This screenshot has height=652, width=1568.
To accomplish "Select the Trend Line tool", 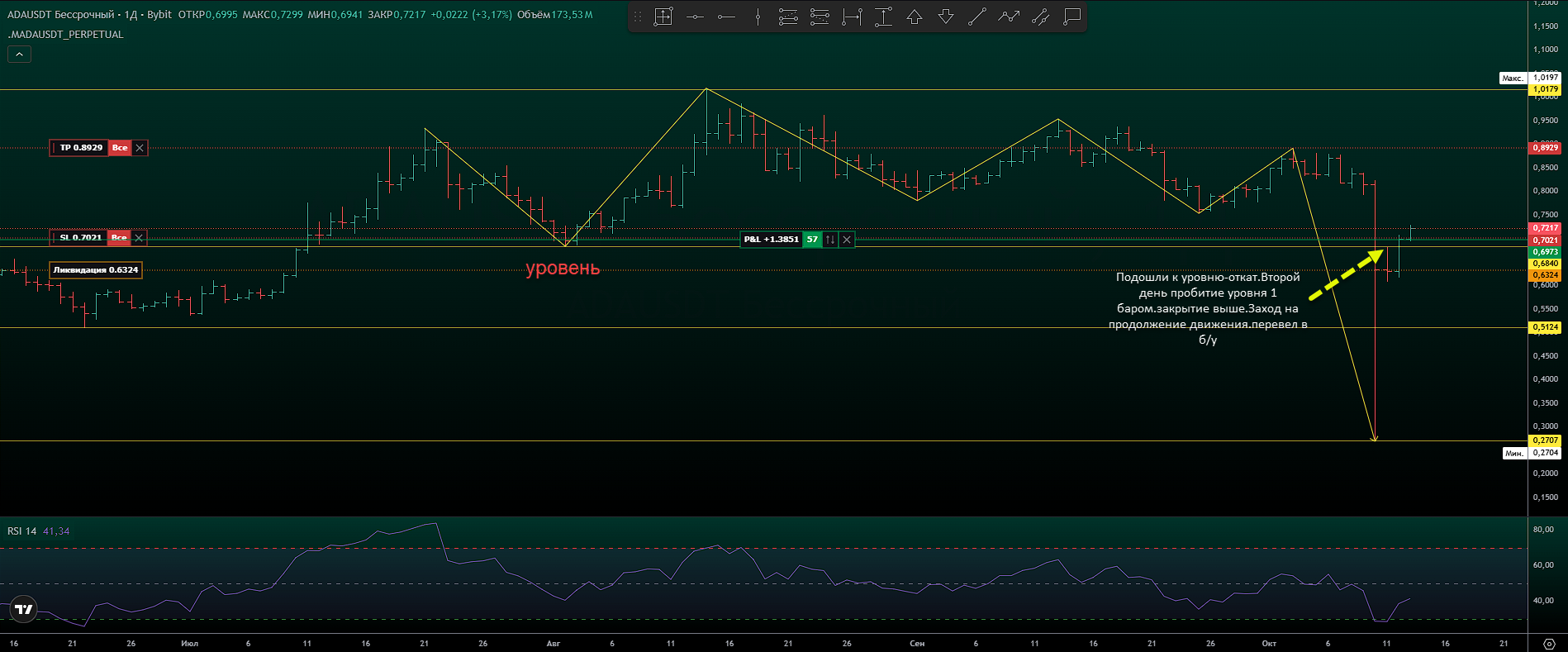I will [x=977, y=17].
